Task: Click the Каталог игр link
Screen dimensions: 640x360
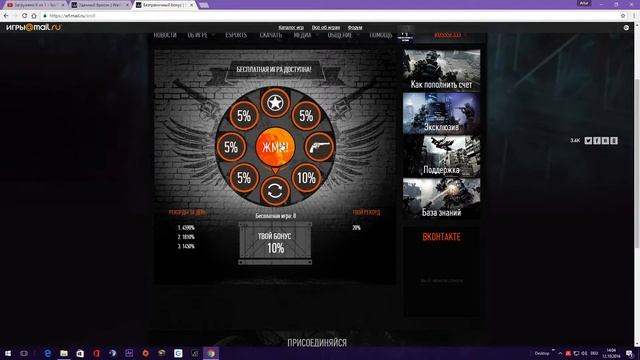Action: click(291, 27)
